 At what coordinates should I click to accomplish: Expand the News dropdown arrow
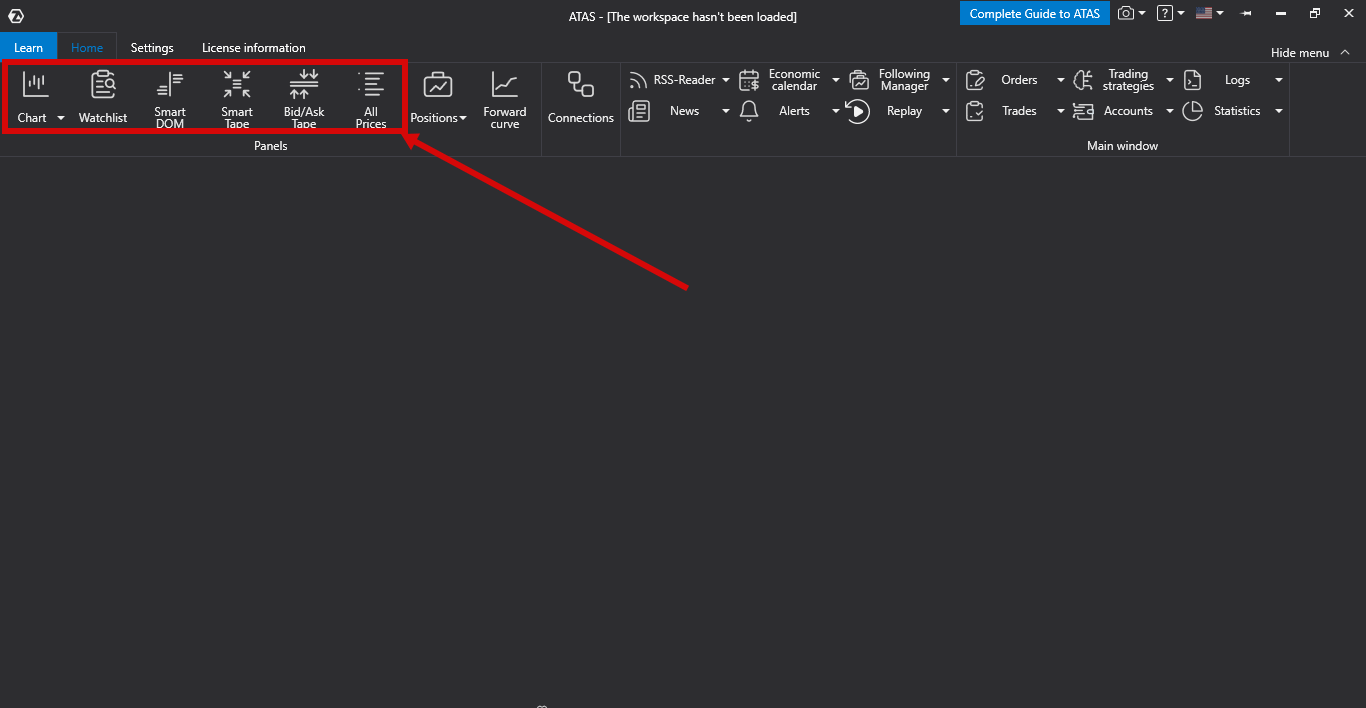coord(726,111)
